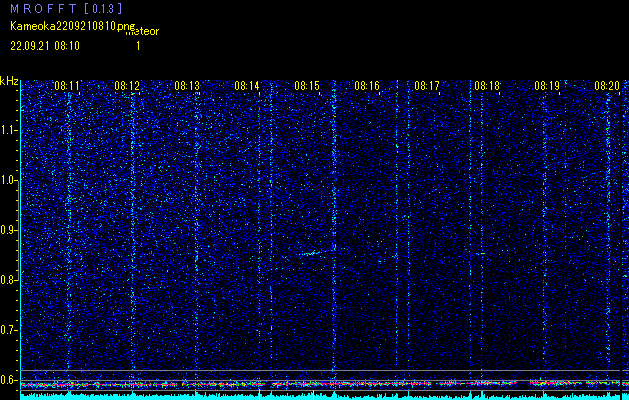The image size is (629, 400).
Task: Click the short echo blip near 08:18
Action: (480, 254)
